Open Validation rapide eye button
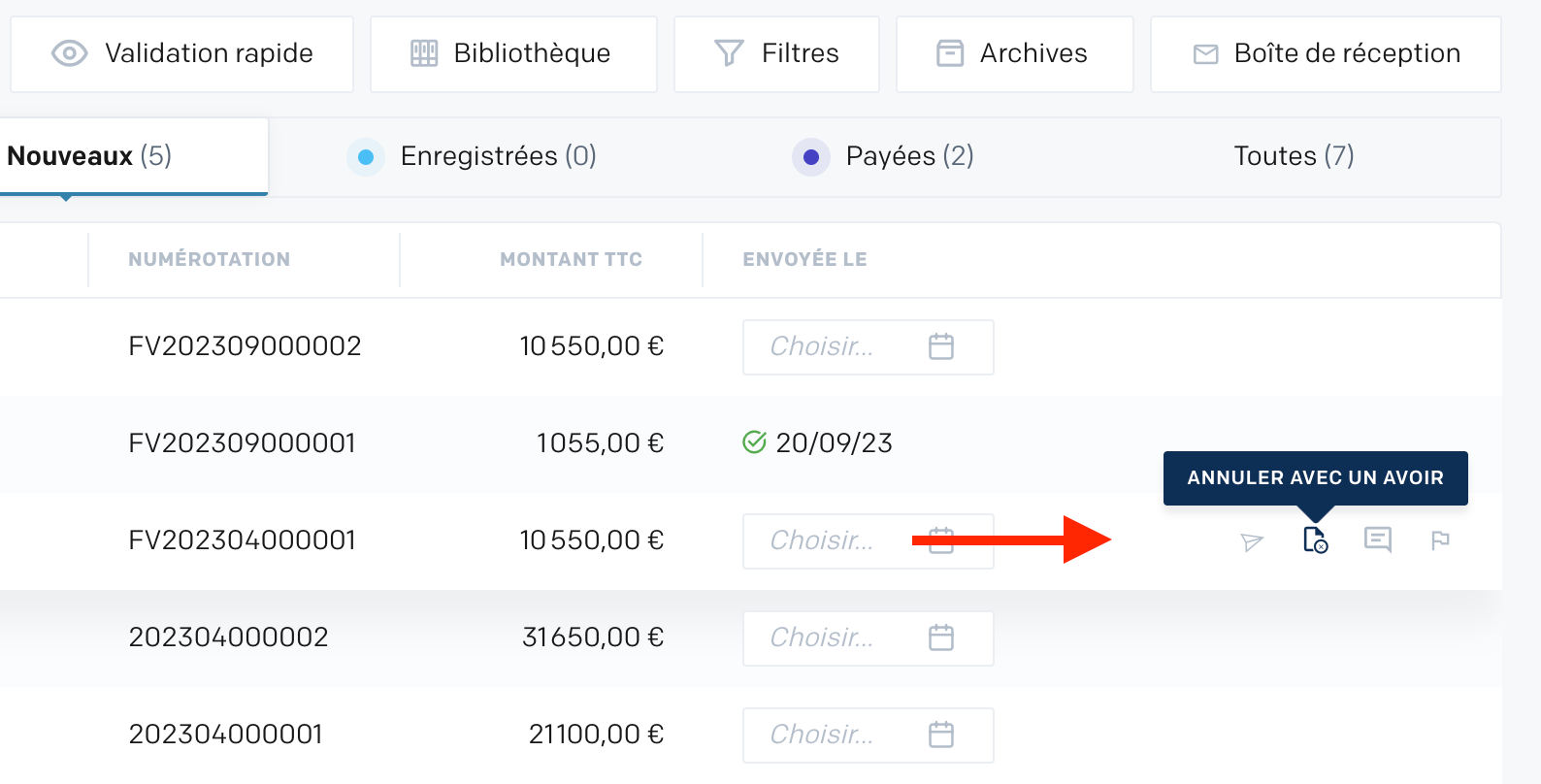1541x784 pixels. coord(181,54)
